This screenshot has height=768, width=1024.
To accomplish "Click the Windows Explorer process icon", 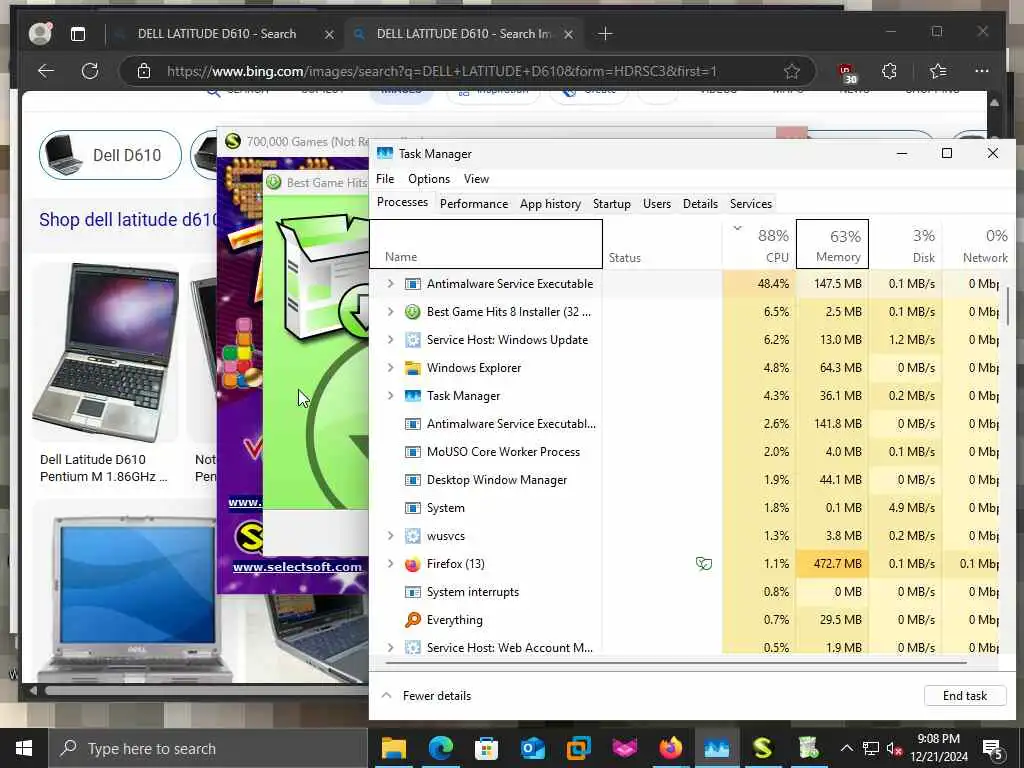I will [412, 368].
